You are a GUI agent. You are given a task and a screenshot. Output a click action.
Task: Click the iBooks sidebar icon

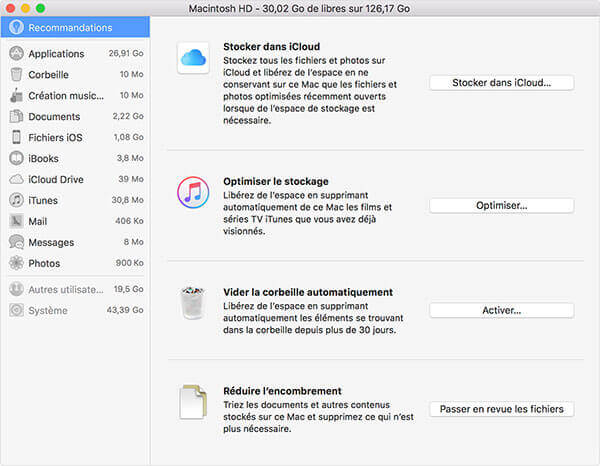(x=16, y=158)
